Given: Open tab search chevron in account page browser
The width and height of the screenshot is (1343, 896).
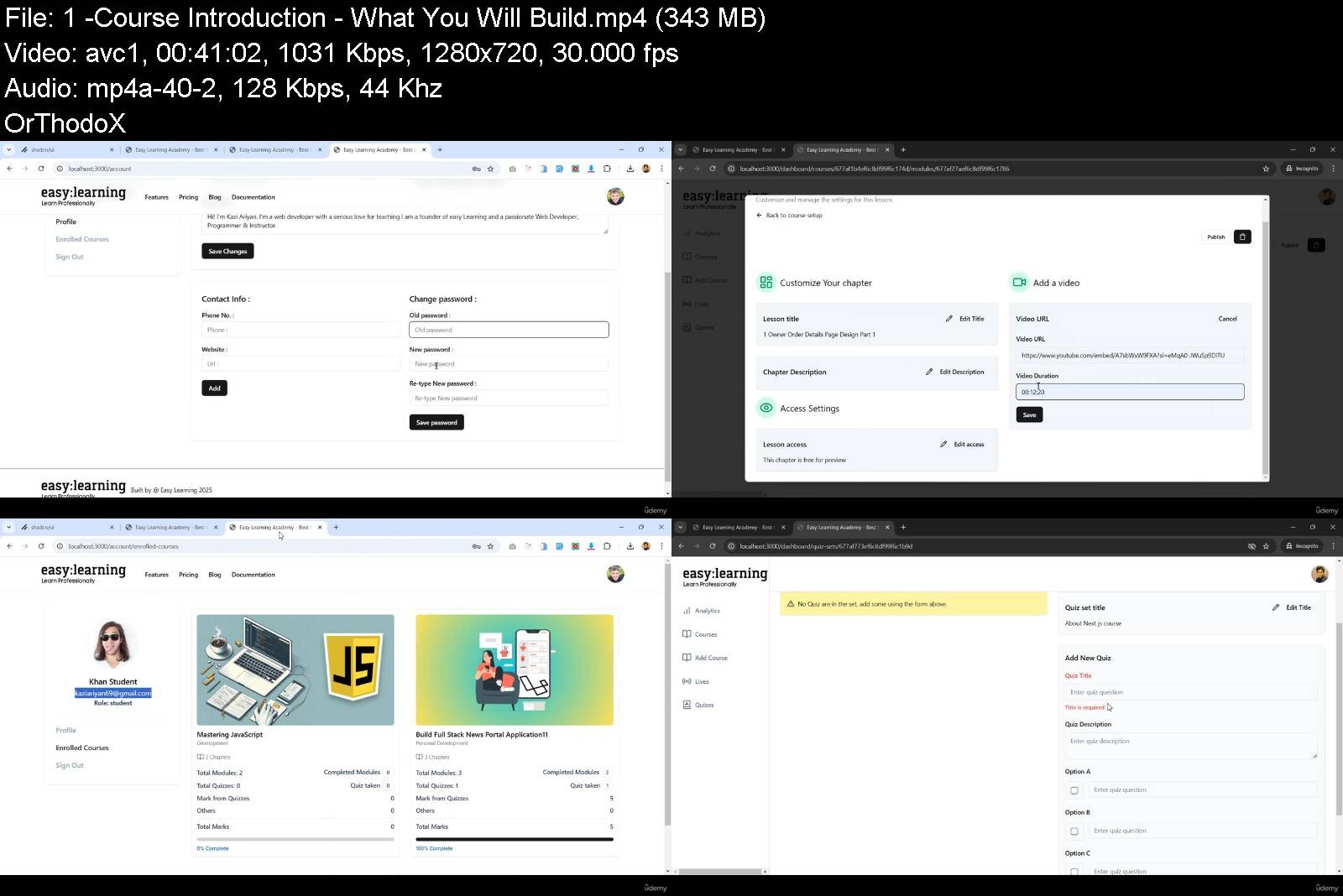Looking at the screenshot, I should tap(8, 150).
